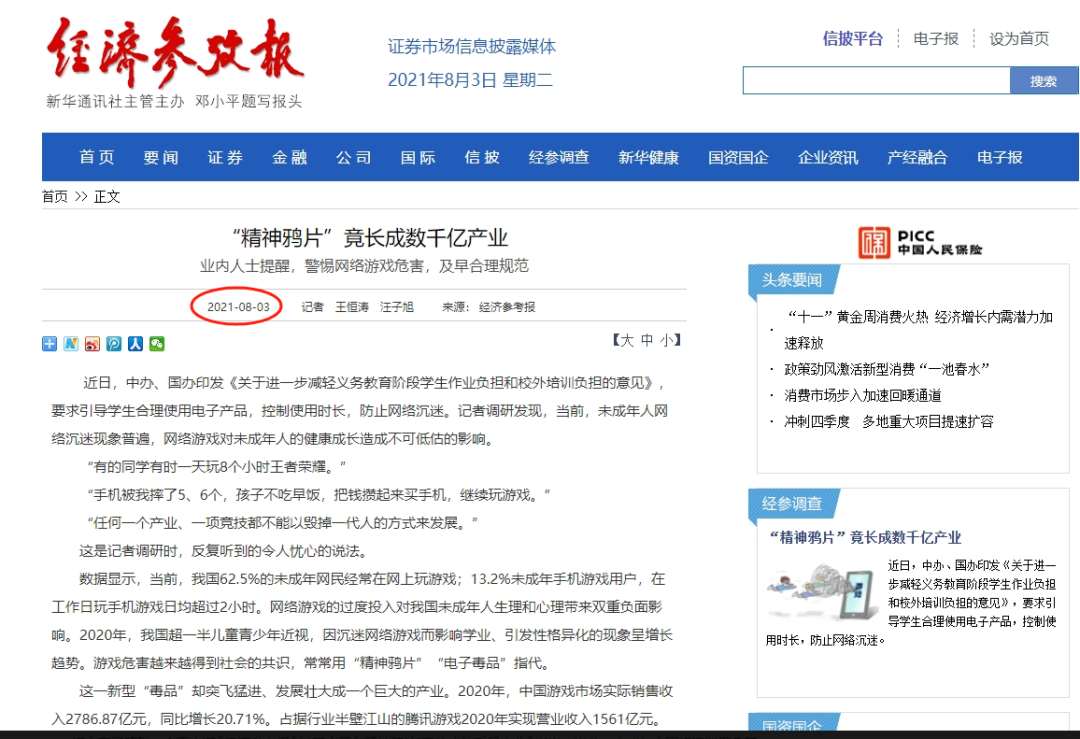Click the 经济参考报 masthead logo

[174, 55]
